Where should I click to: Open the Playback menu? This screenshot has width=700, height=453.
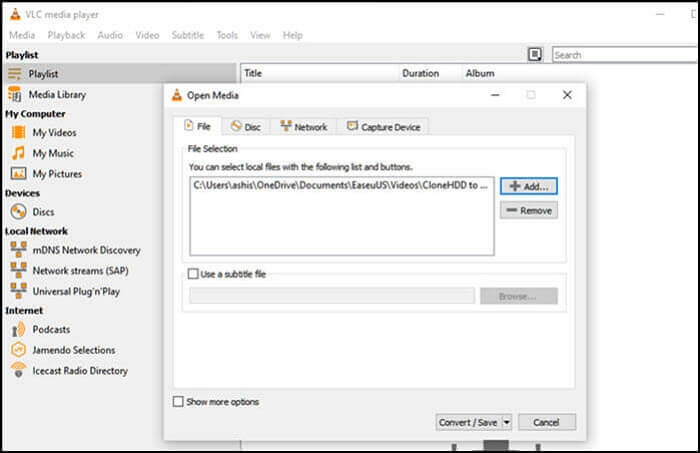click(66, 35)
